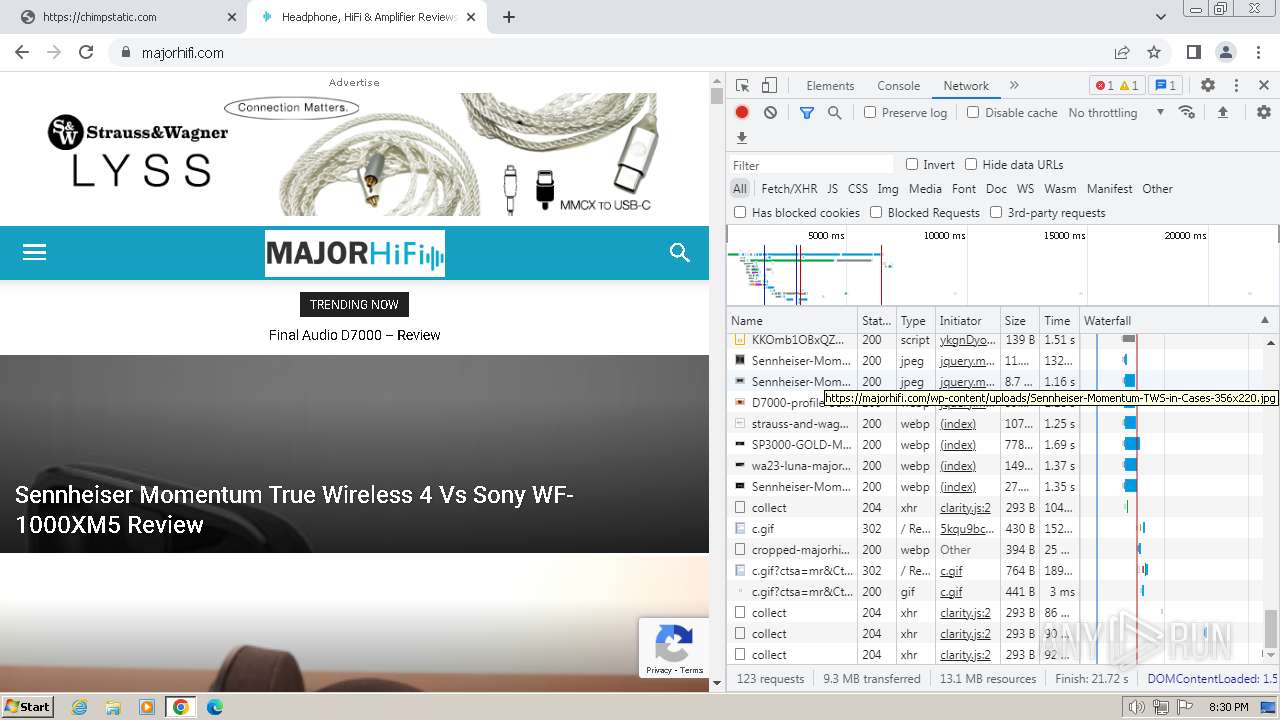The image size is (1280, 720).
Task: Open the Chrome three-dot menu
Action: tap(1258, 52)
